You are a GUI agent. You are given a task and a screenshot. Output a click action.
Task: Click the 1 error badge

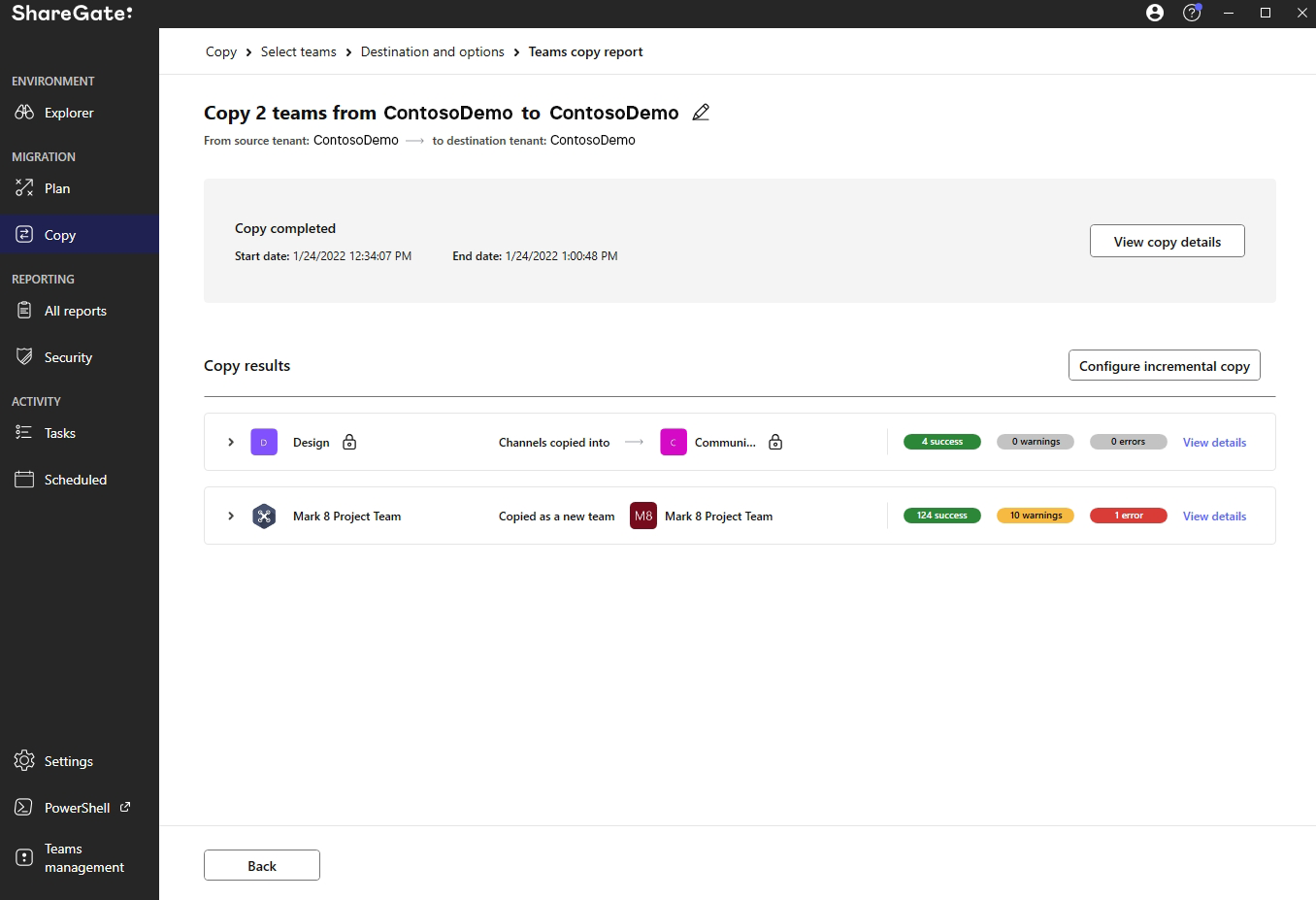click(x=1129, y=516)
